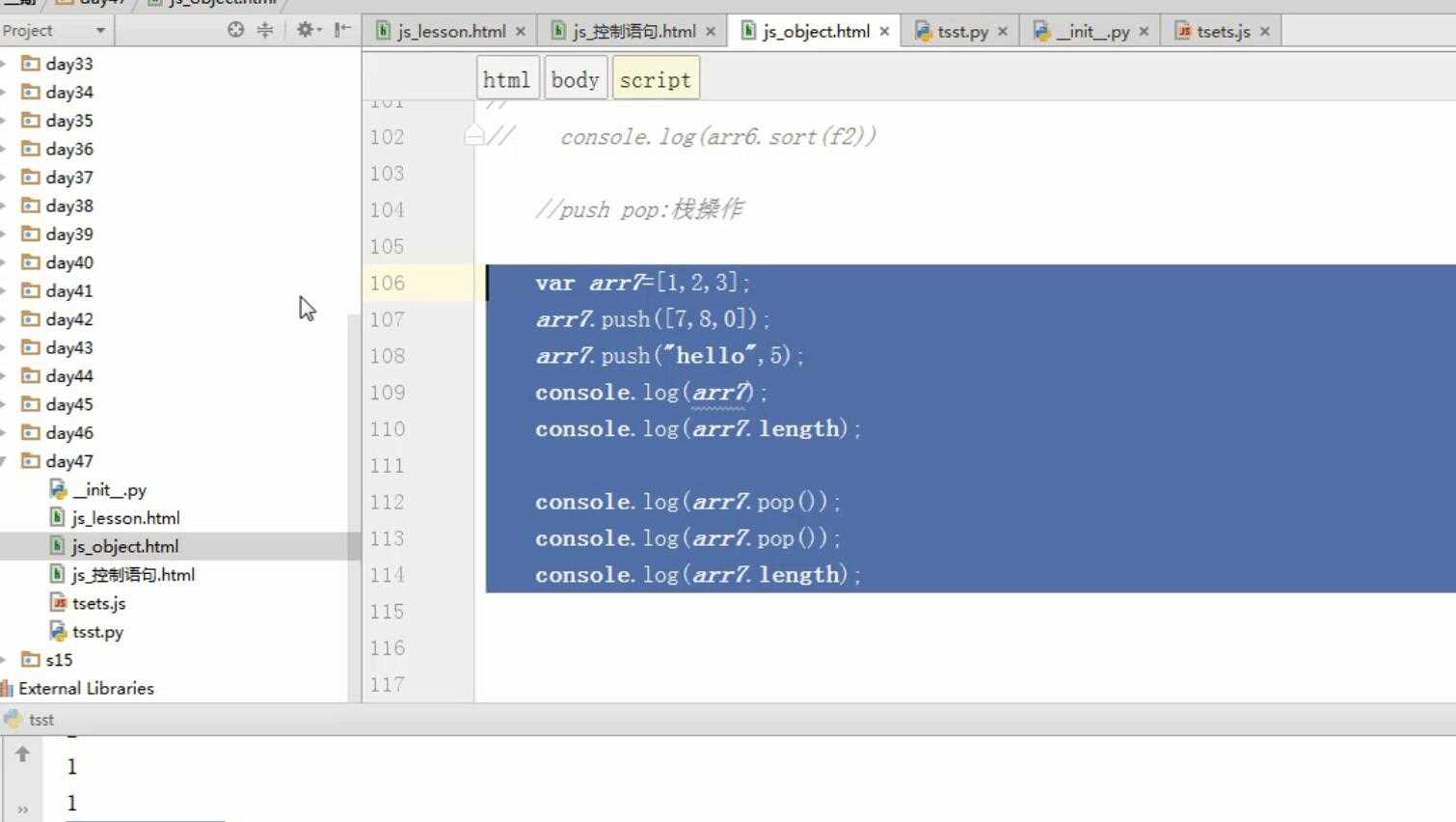This screenshot has height=822, width=1456.
Task: Open js_控制语句.html in the project tree
Action: [x=133, y=575]
